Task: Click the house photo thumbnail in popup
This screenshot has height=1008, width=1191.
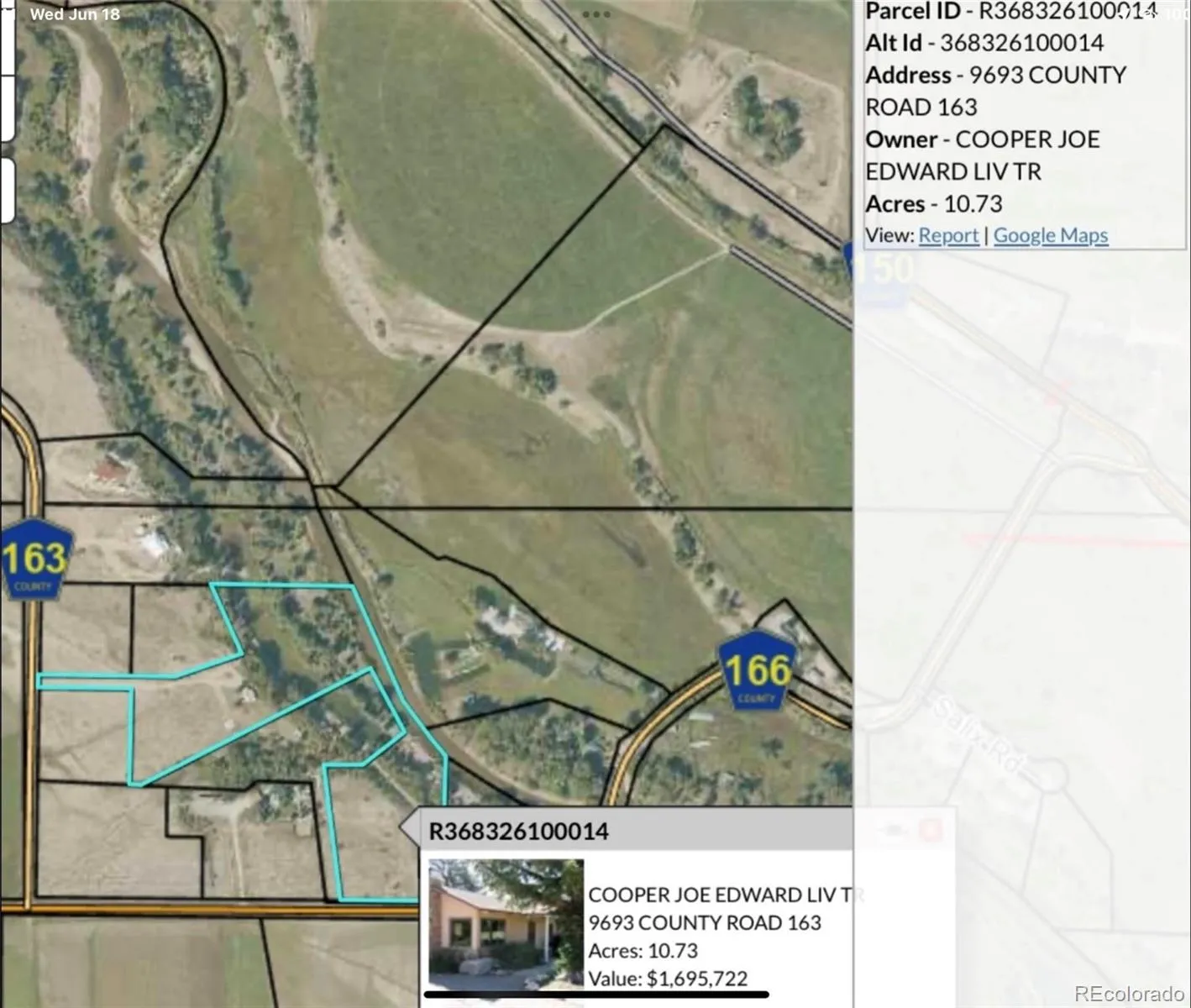Action: [506, 924]
